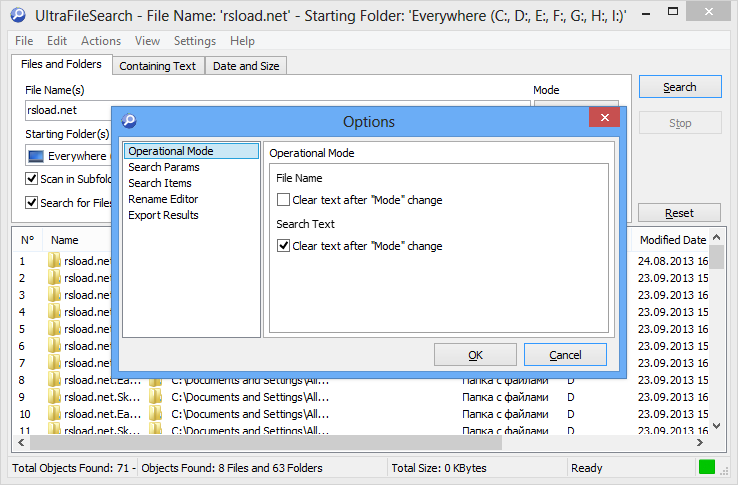
Task: Toggle Search for Files checkbox
Action: (x=32, y=202)
